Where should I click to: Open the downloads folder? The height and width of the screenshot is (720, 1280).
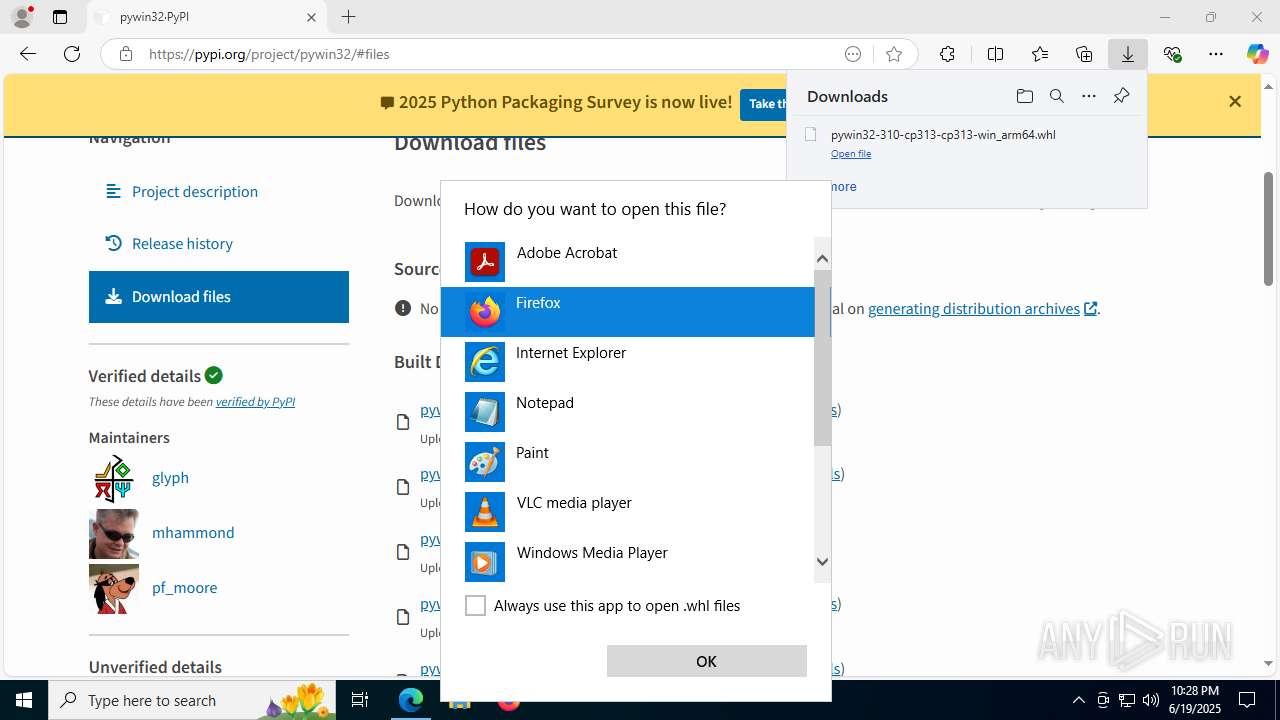pos(1024,96)
